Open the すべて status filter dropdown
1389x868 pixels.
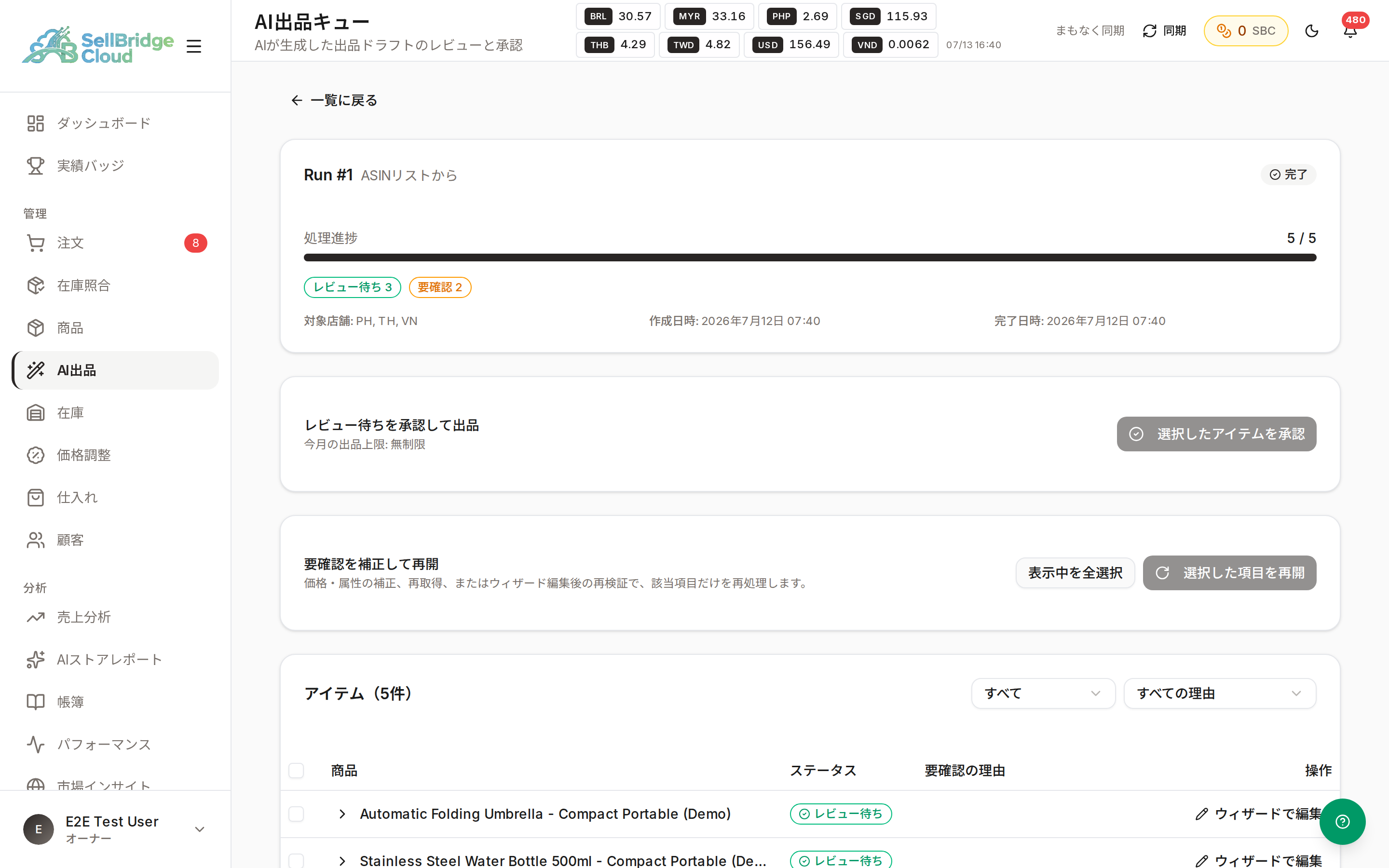coord(1043,693)
